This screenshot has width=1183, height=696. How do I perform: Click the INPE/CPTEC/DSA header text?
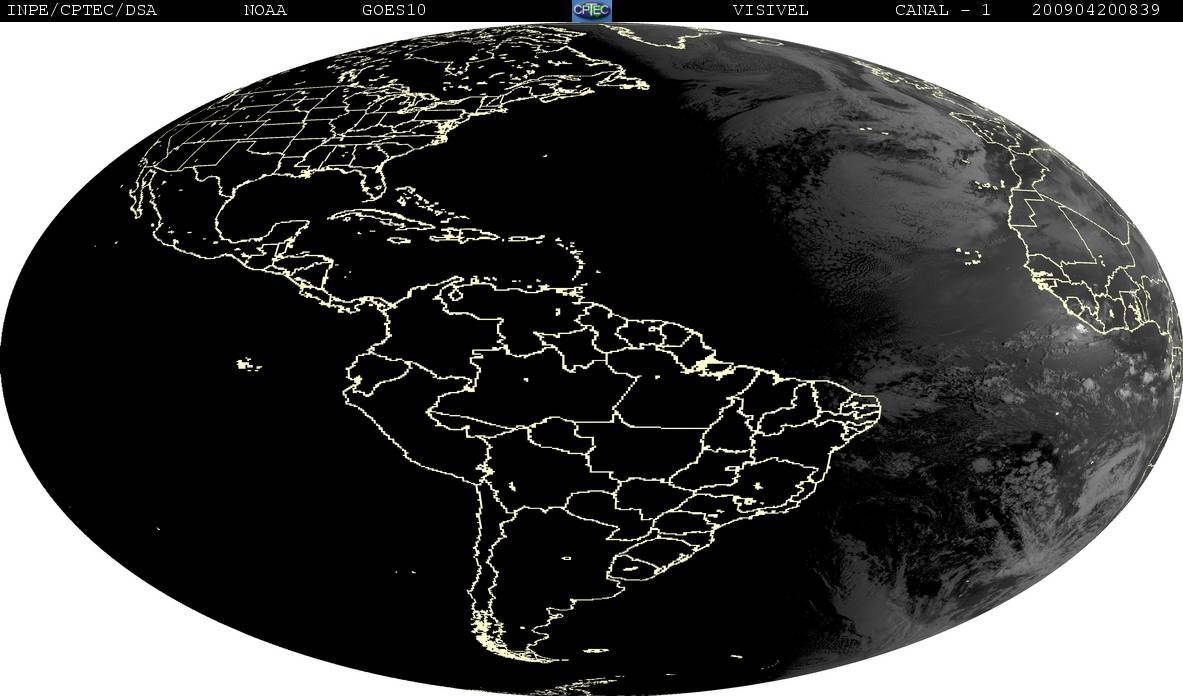81,10
